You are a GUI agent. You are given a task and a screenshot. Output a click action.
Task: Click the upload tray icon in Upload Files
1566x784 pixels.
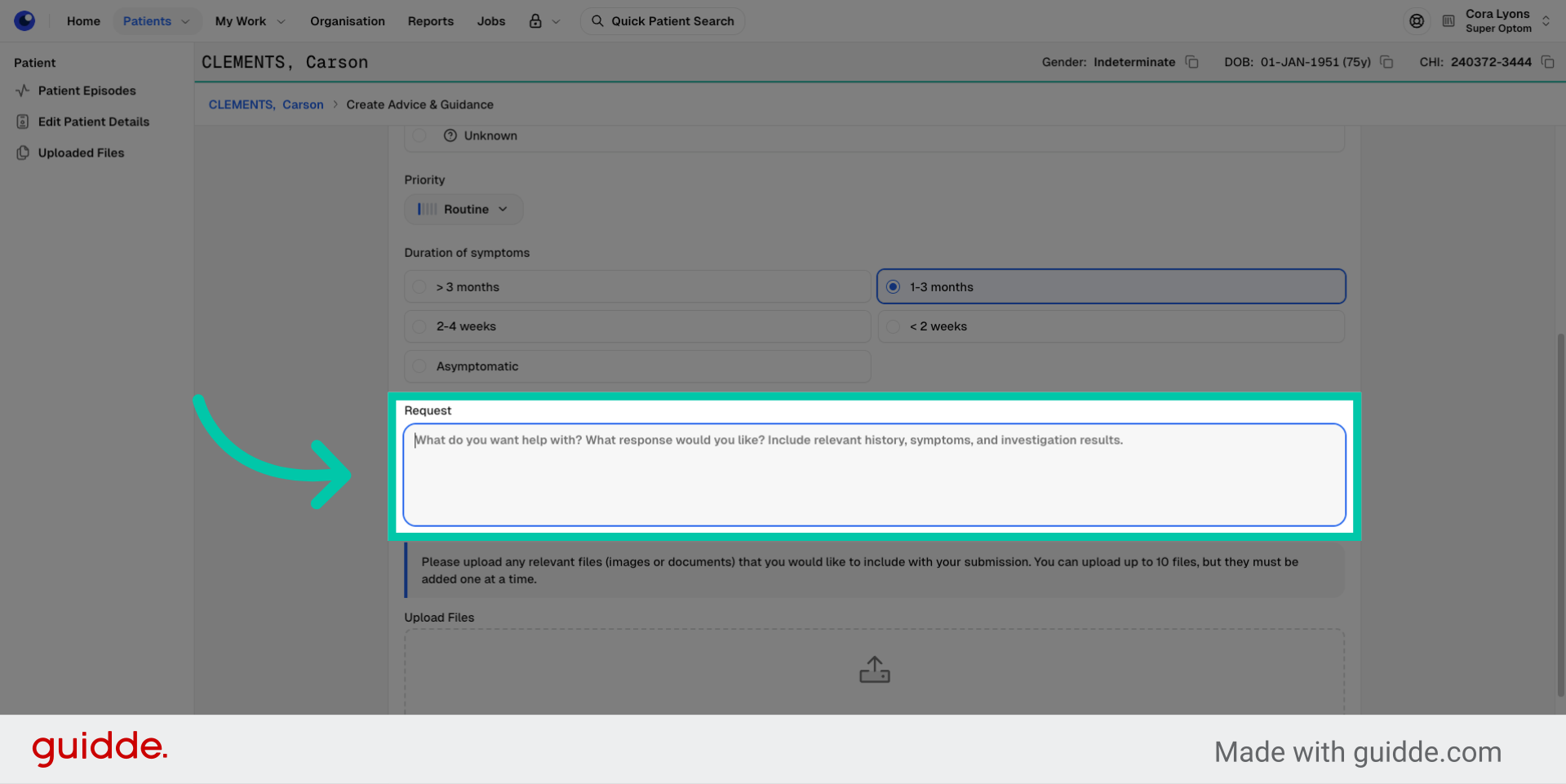875,670
